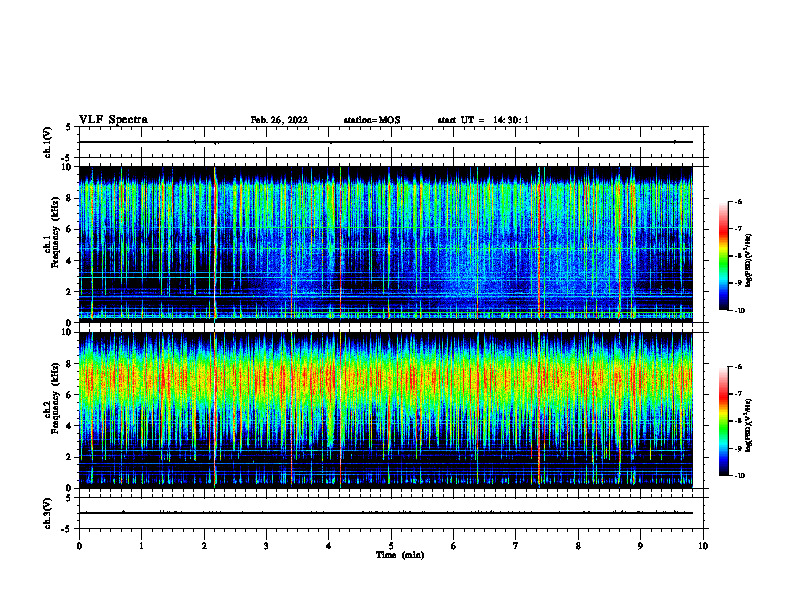Click the ch.2 frequency axis "8" tick label
The height and width of the screenshot is (612, 792).
70,364
